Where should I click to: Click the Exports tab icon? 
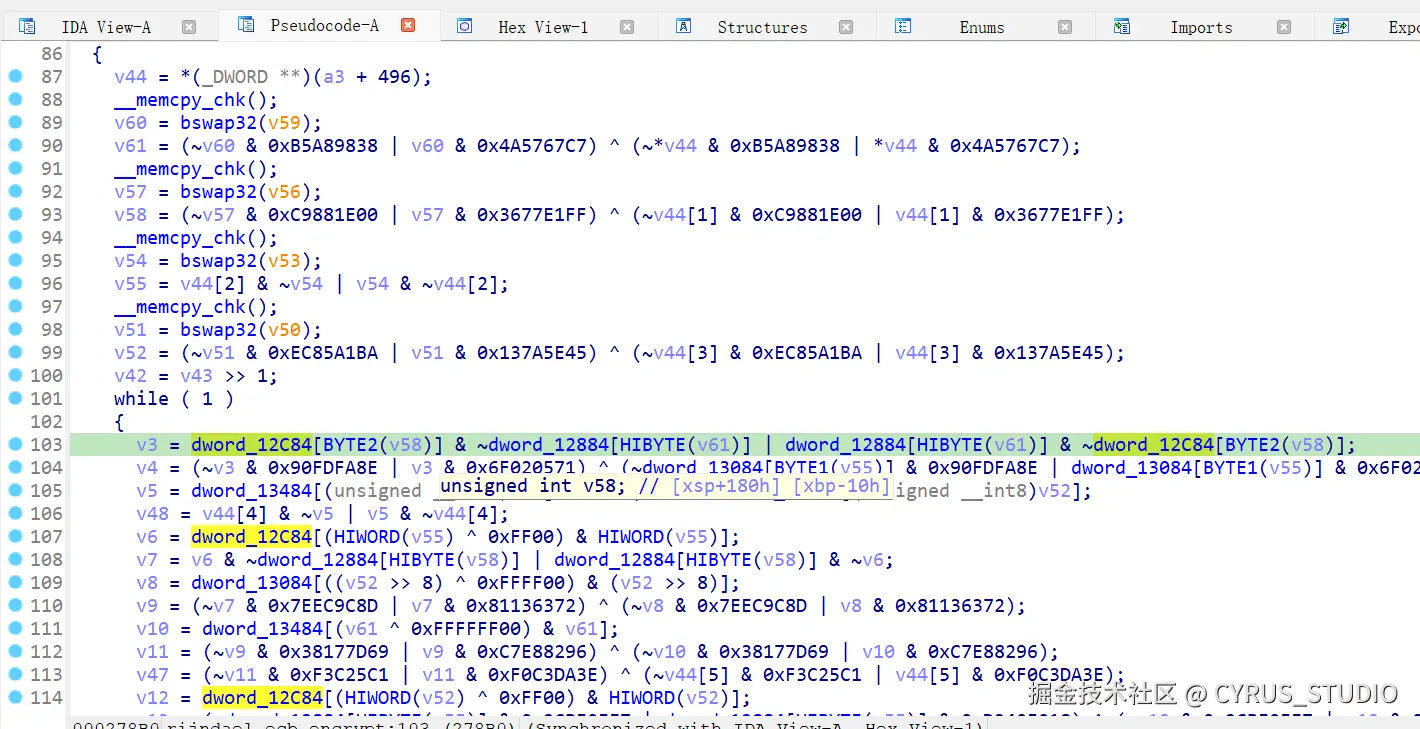(x=1341, y=27)
